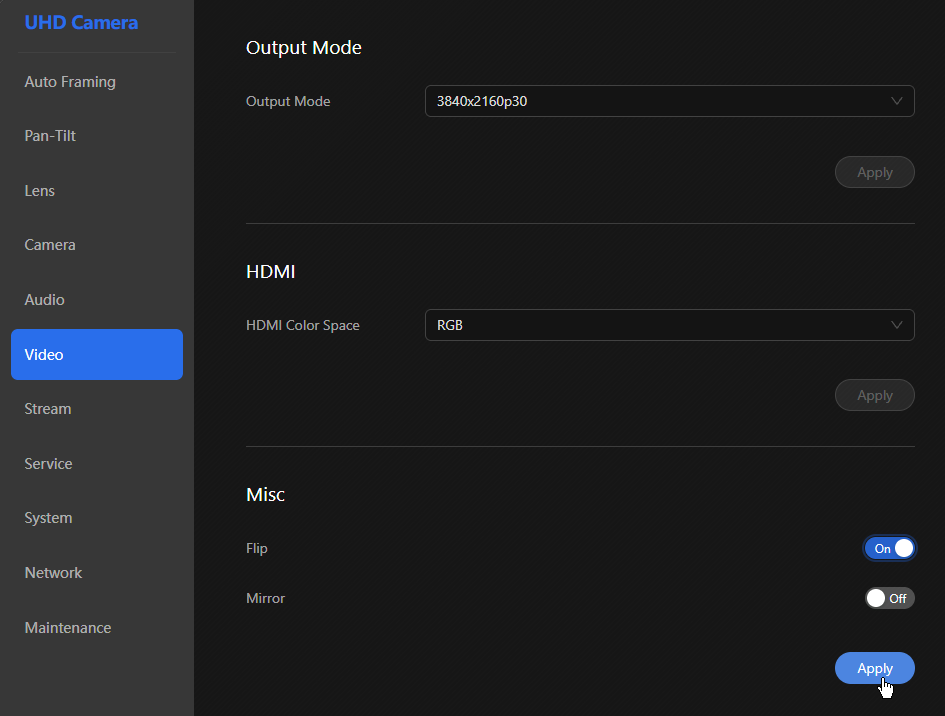
Task: Enable the Mirror switch
Action: click(890, 598)
